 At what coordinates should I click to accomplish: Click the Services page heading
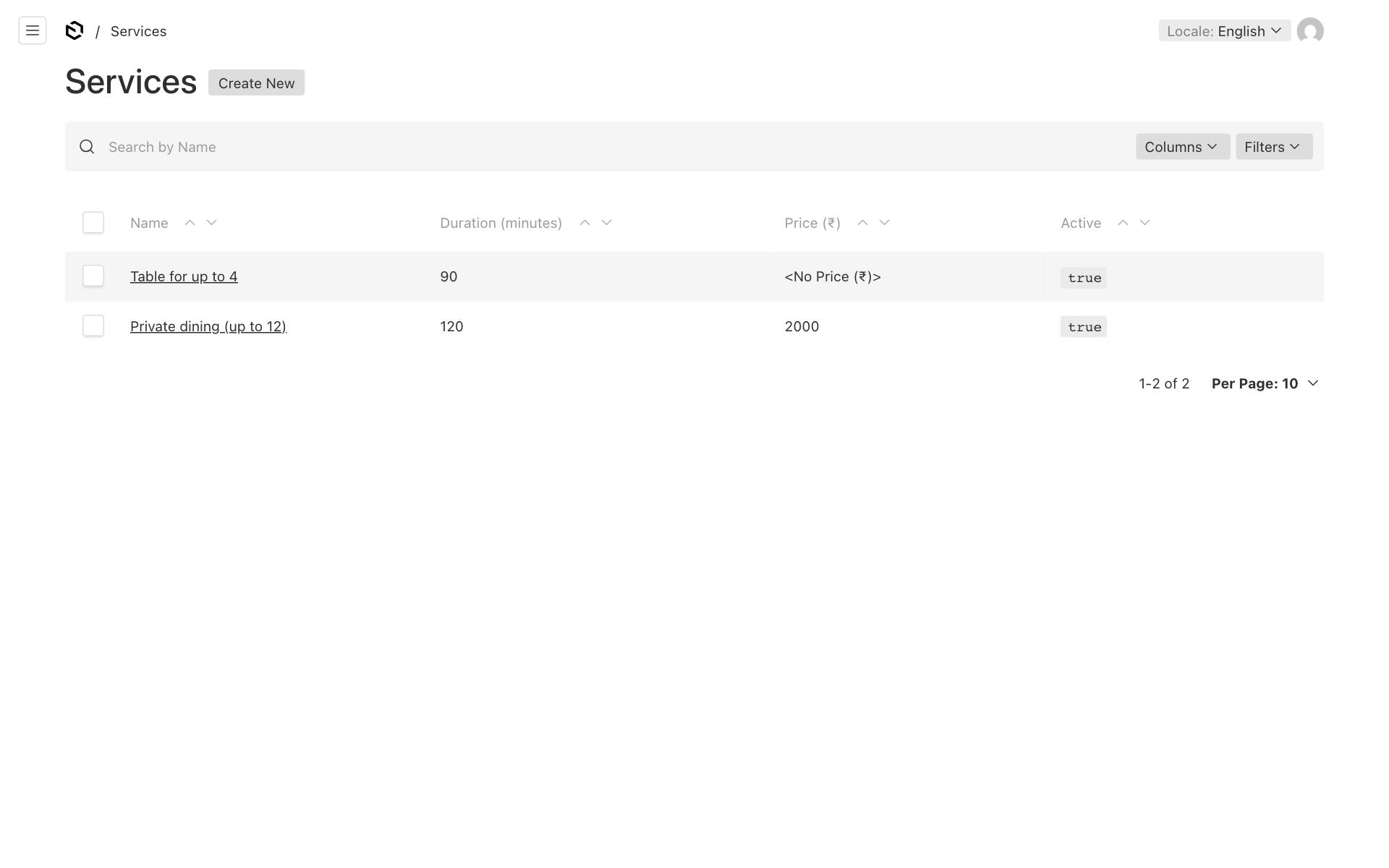click(x=131, y=82)
